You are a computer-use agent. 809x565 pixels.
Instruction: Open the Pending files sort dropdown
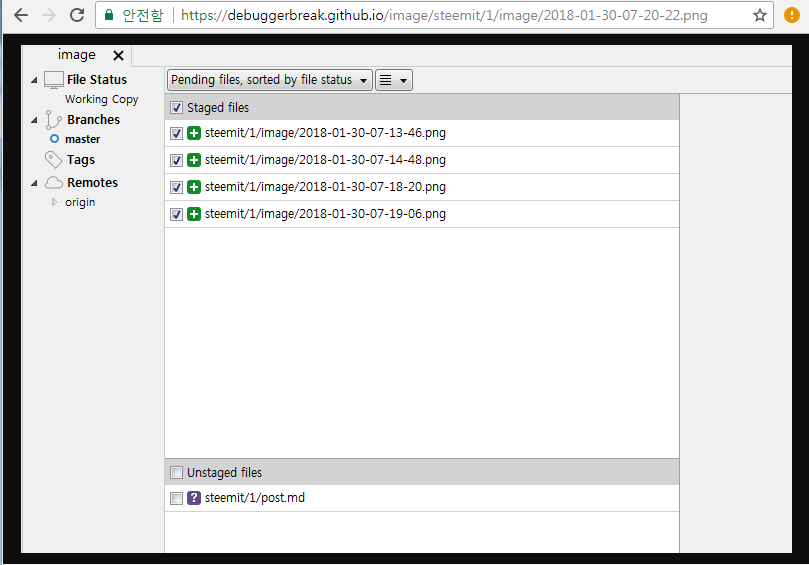[269, 80]
